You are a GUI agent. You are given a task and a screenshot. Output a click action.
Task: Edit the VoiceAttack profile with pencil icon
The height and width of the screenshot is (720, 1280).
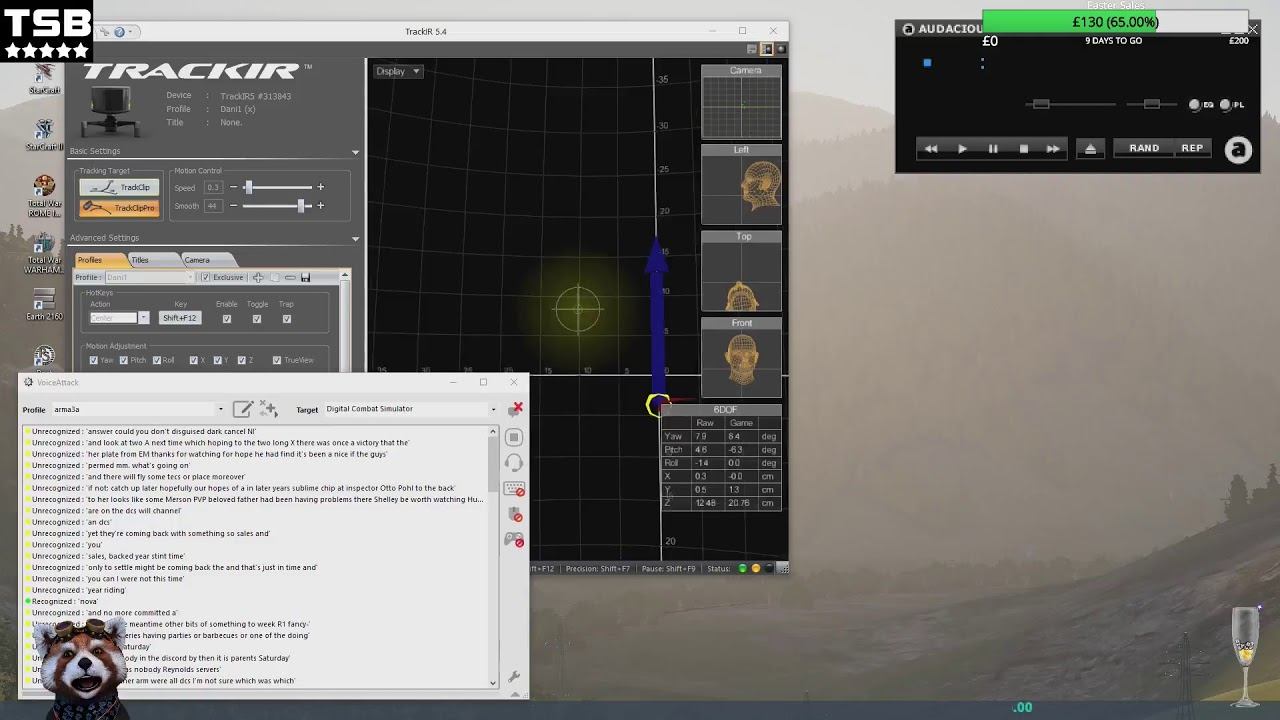(242, 409)
